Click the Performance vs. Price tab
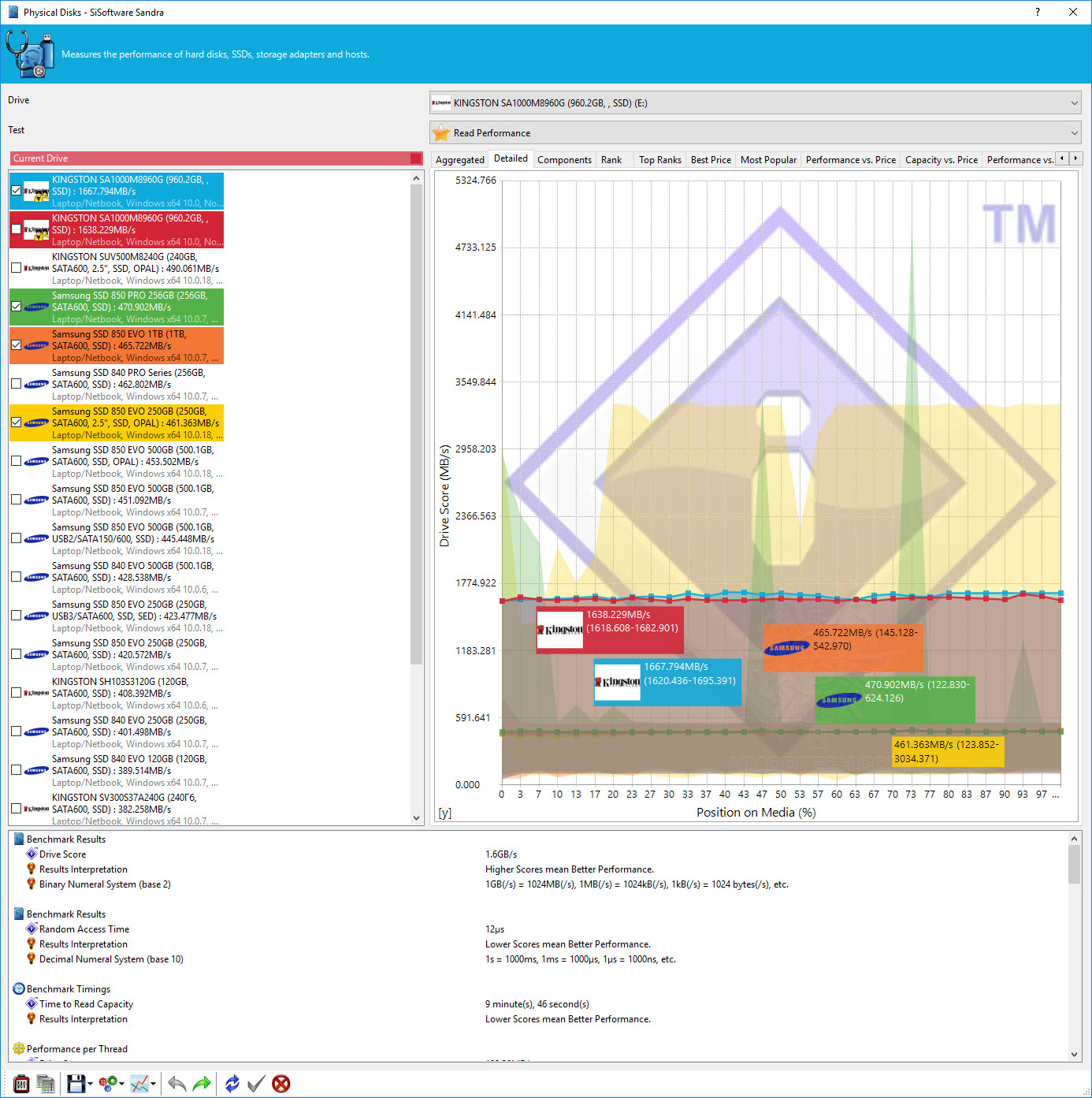 click(x=851, y=159)
